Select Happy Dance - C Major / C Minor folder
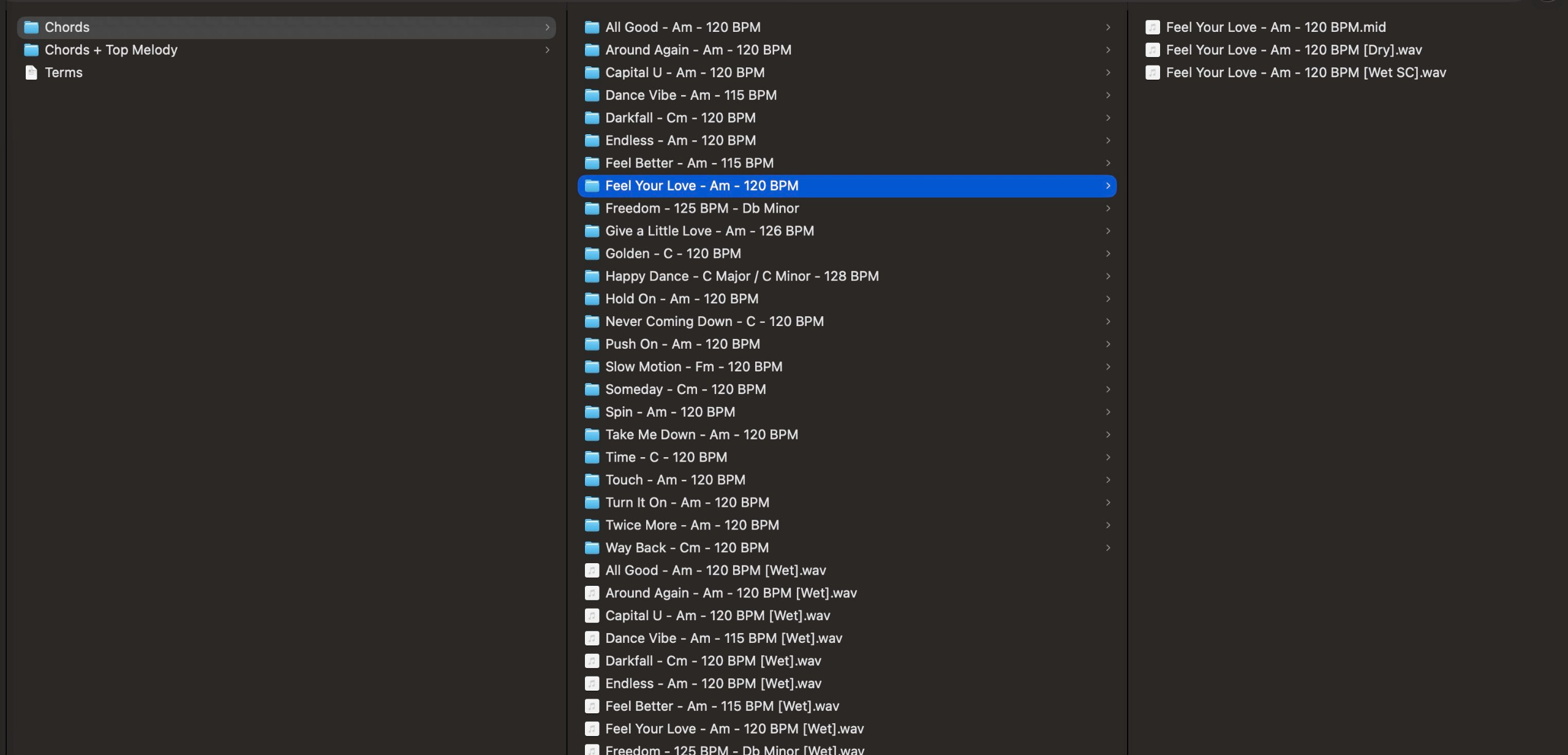Viewport: 1568px width, 755px height. (741, 276)
